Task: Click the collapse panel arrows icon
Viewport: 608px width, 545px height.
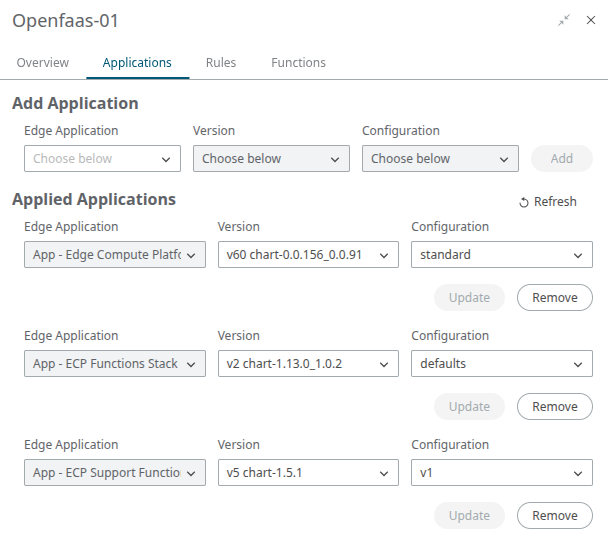Action: tap(565, 20)
